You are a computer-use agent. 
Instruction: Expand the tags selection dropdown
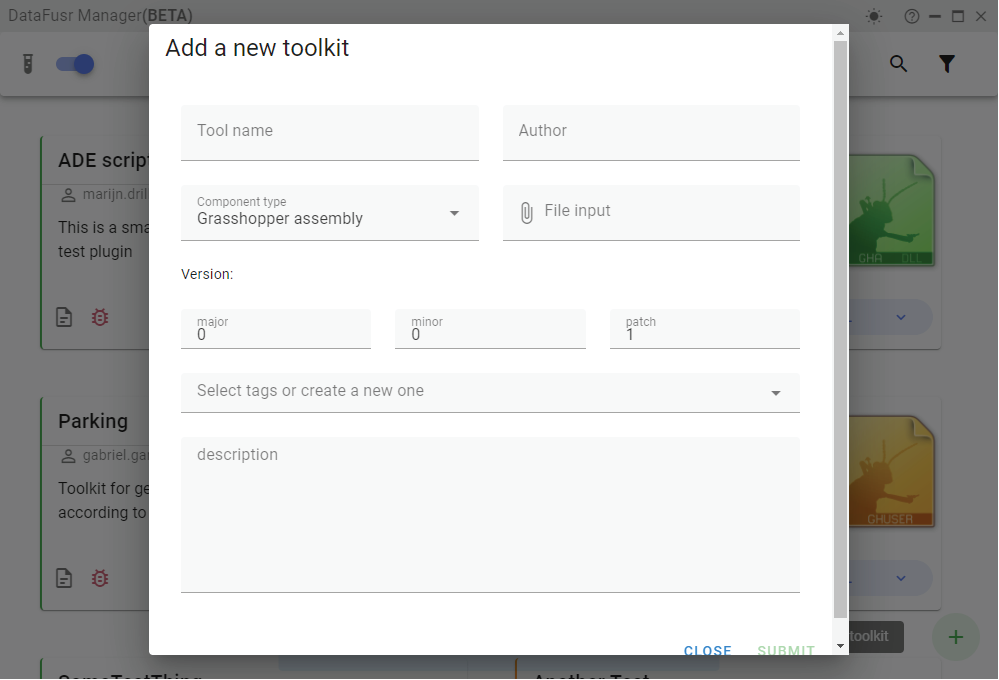775,392
